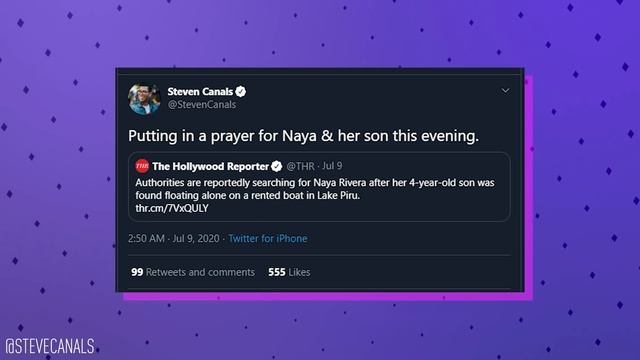This screenshot has height=360, width=640.
Task: Open The Hollywood Reporter account name
Action: (210, 166)
